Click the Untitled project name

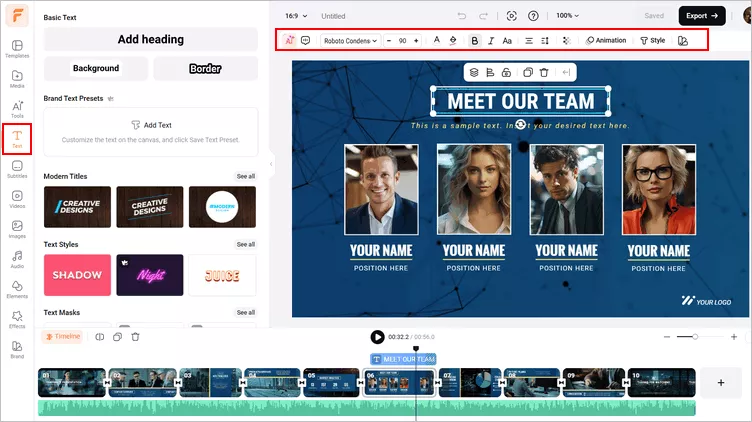pyautogui.click(x=333, y=16)
